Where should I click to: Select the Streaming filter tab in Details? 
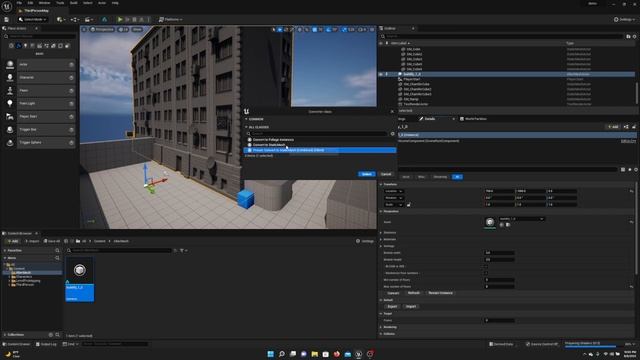click(440, 177)
